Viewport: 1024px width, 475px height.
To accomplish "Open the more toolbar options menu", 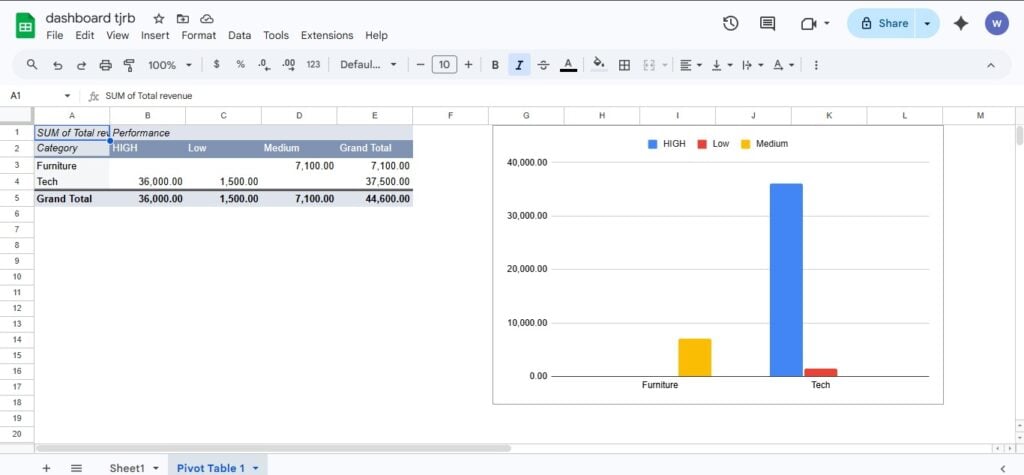I will tap(816, 65).
